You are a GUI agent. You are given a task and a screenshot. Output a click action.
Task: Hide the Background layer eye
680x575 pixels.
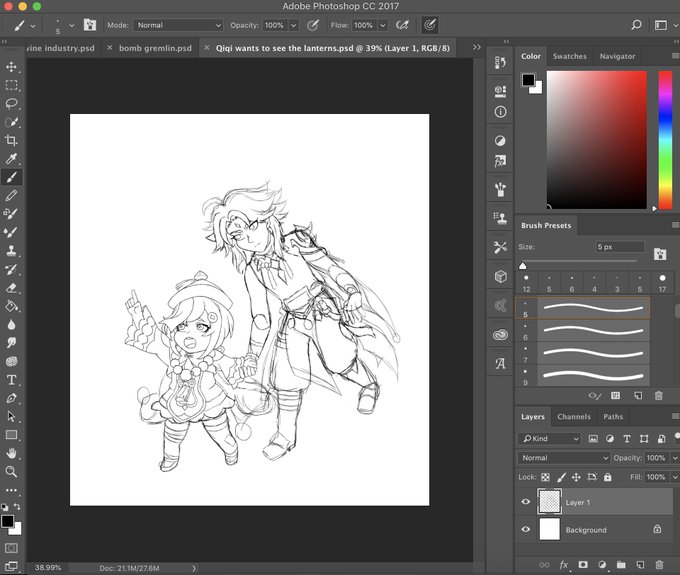(526, 529)
